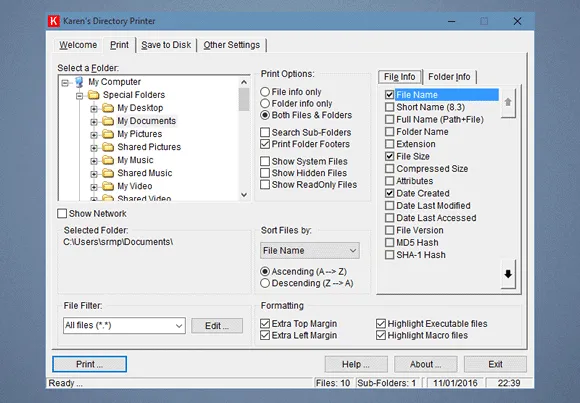Open the Save to Disk tab
Image resolution: width=580 pixels, height=403 pixels.
[166, 45]
